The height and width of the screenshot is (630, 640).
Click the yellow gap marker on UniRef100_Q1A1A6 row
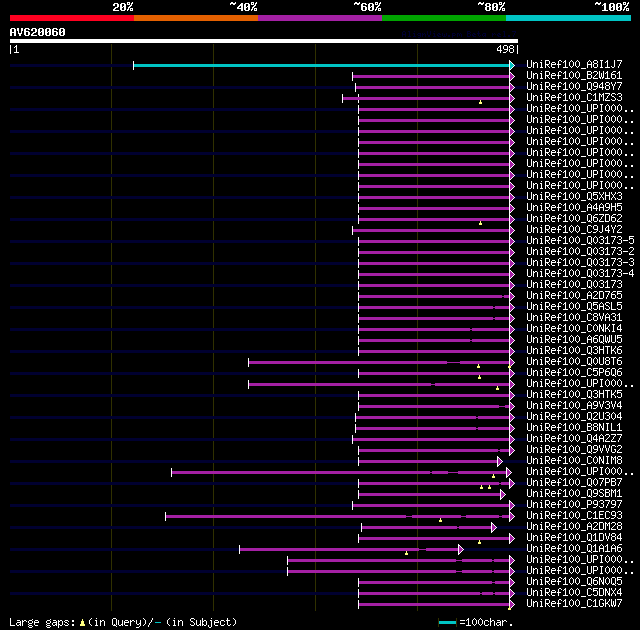click(407, 553)
